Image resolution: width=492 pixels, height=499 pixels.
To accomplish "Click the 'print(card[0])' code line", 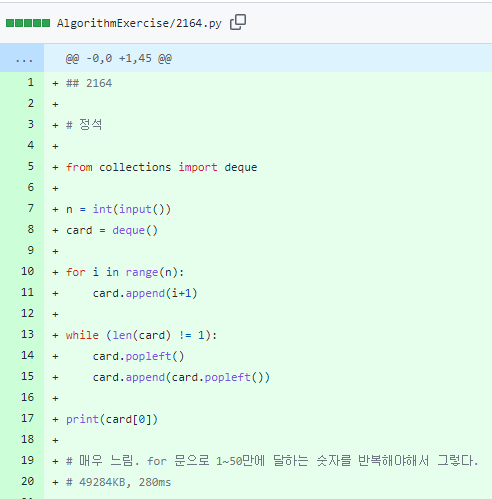I will click(112, 419).
